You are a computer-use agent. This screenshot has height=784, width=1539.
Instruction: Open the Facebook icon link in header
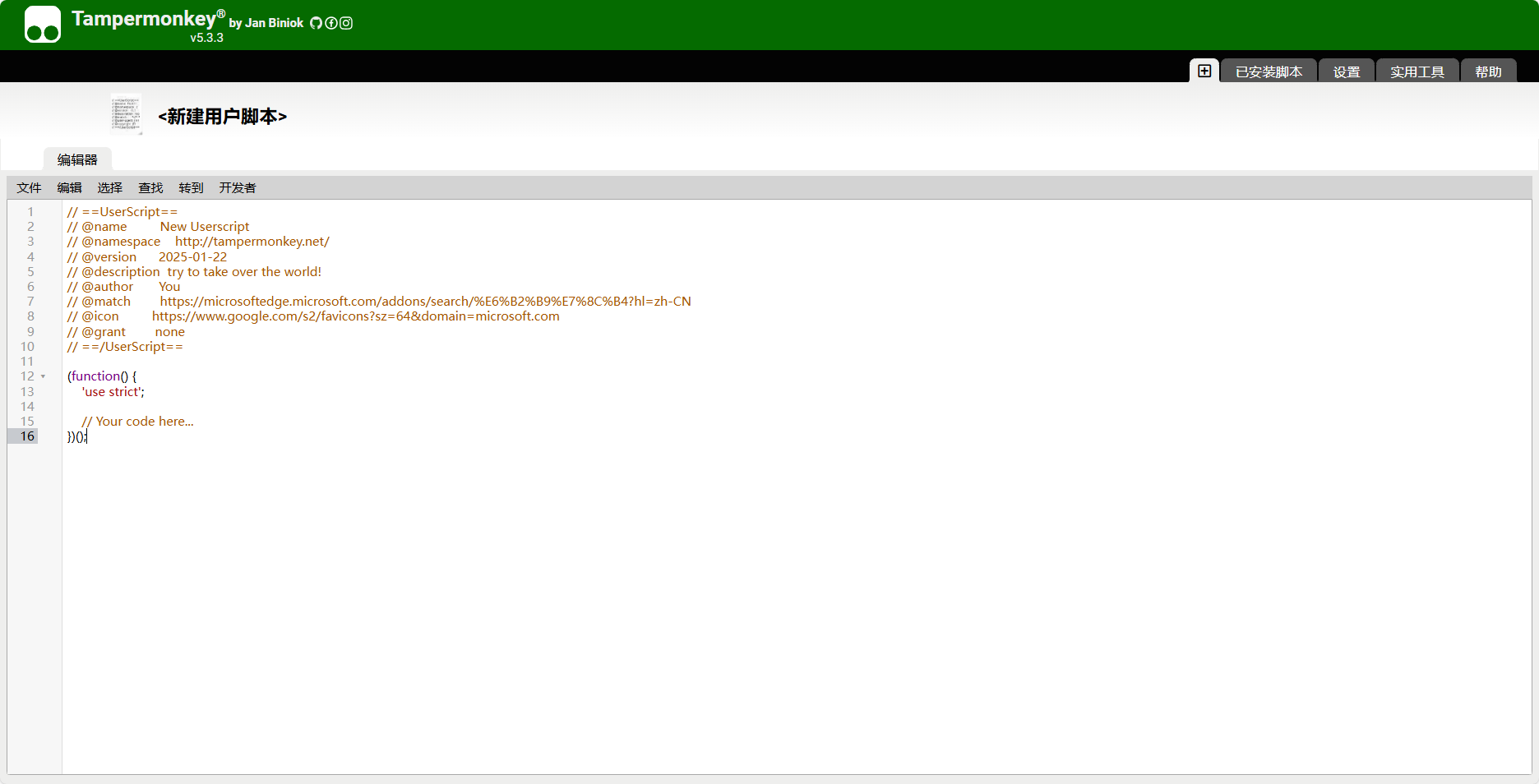point(331,23)
